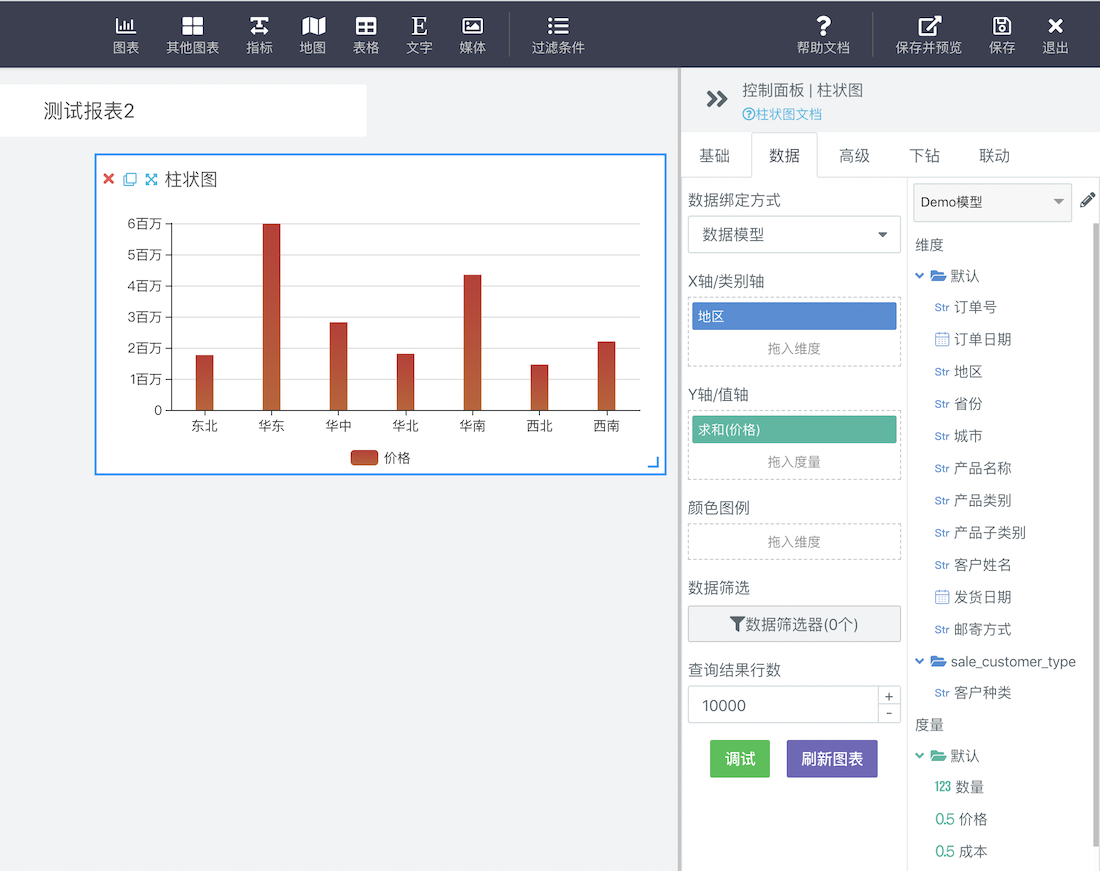Viewport: 1100px width, 871px height.
Task: Open 过滤条件 filter conditions
Action: 558,35
